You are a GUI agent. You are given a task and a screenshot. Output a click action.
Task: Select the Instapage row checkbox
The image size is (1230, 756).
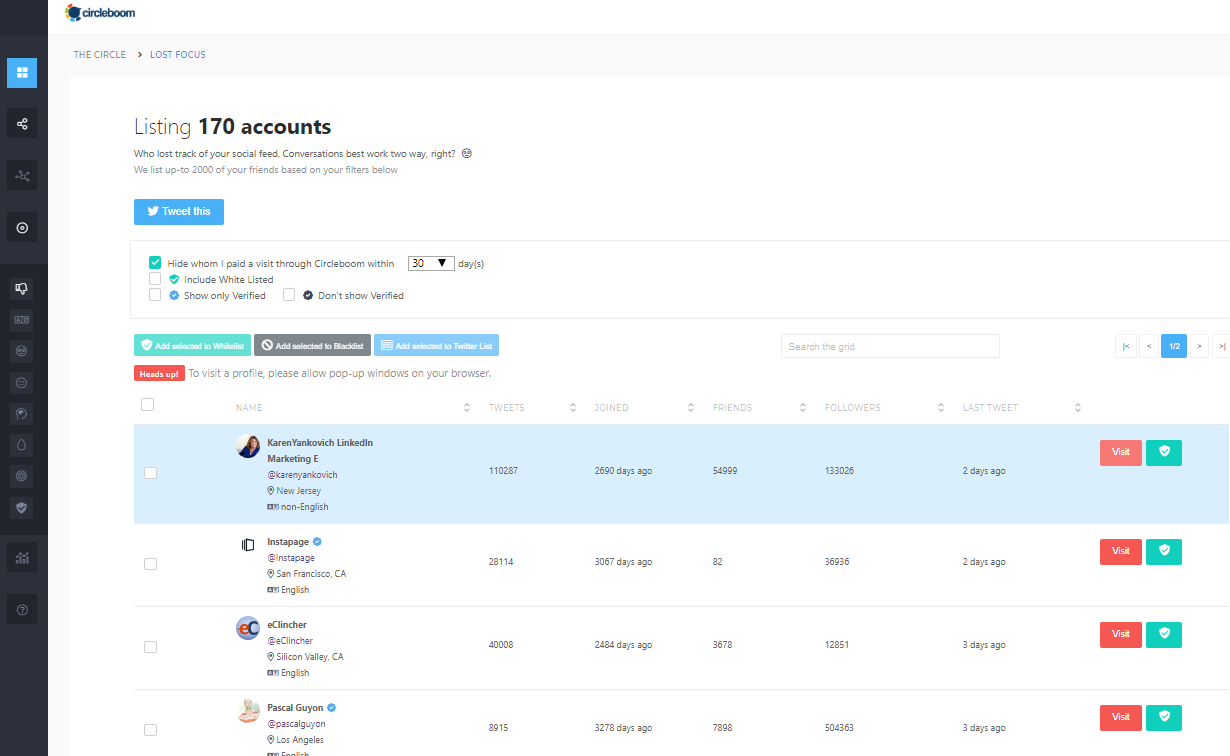tap(150, 564)
